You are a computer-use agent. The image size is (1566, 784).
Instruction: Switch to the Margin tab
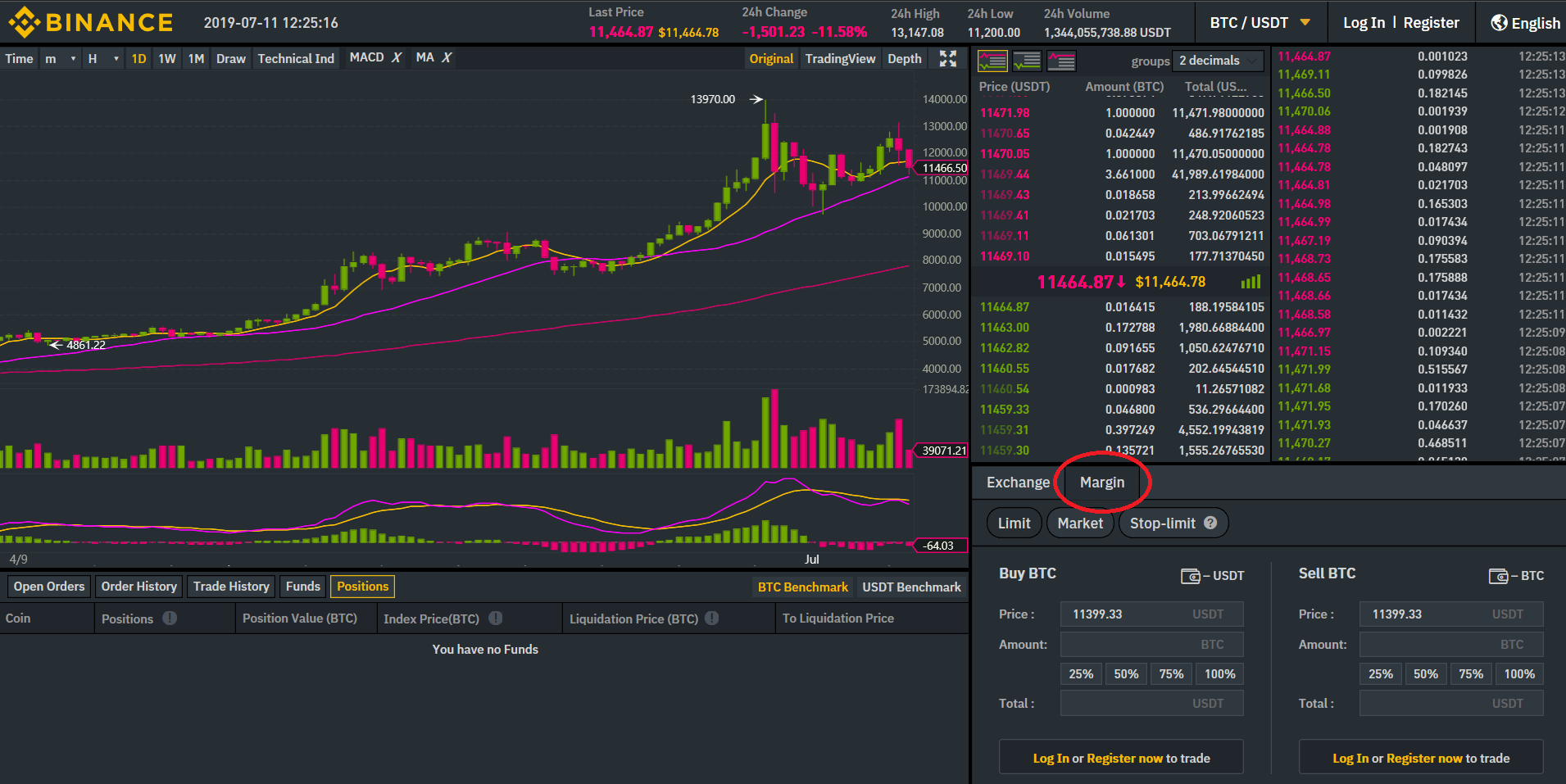(1101, 483)
